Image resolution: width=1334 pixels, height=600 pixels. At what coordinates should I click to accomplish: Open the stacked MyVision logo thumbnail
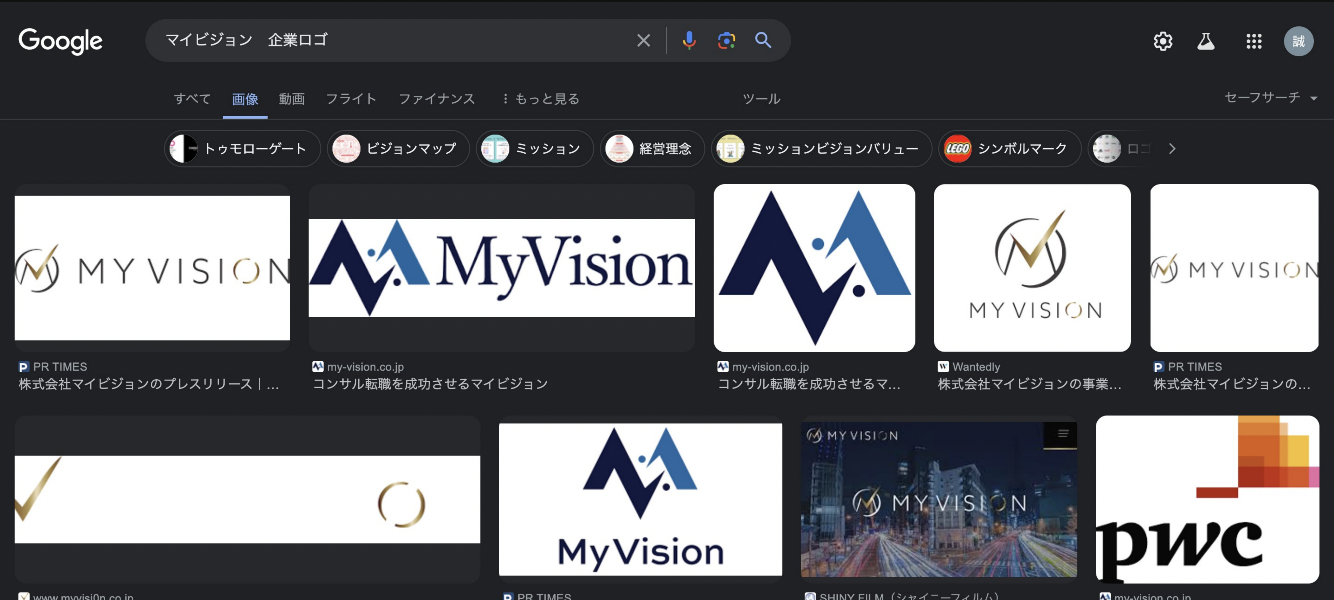pos(640,499)
